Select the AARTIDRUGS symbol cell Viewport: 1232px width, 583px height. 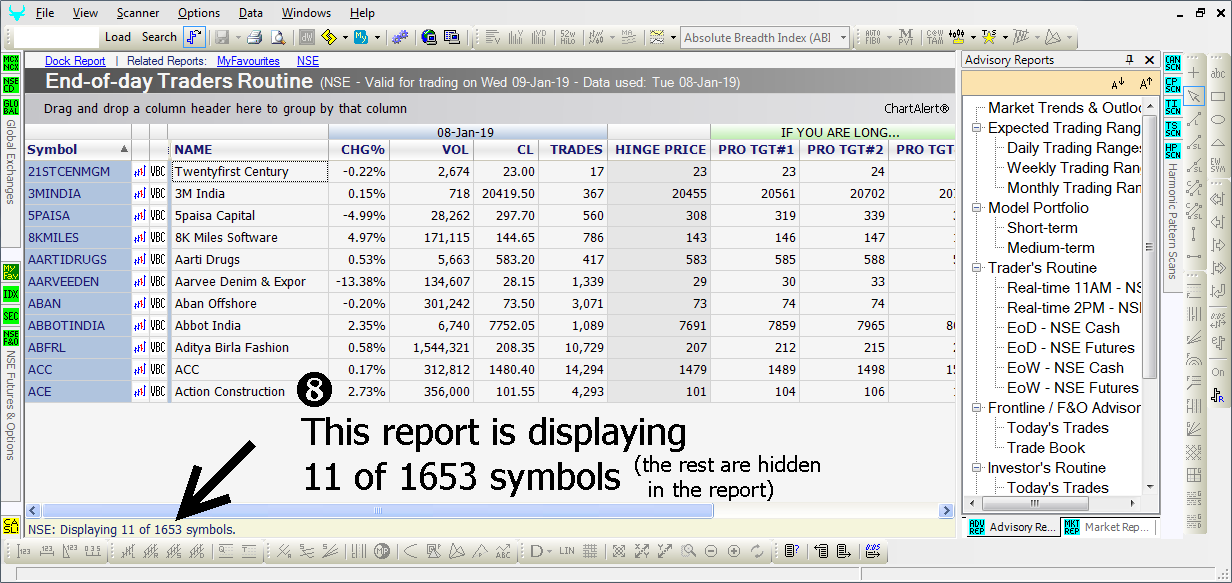(x=78, y=260)
